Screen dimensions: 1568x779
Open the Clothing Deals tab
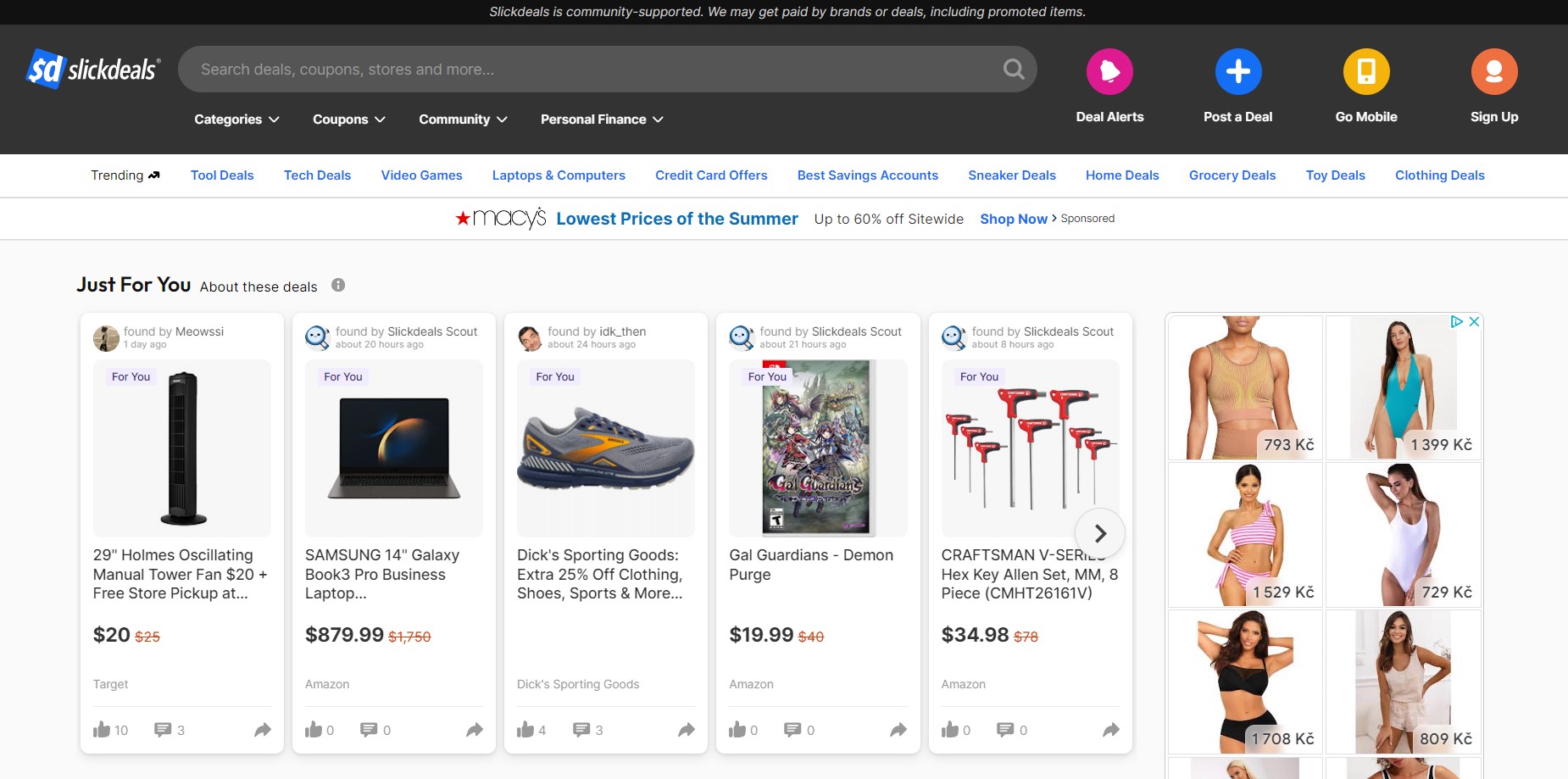click(1440, 175)
